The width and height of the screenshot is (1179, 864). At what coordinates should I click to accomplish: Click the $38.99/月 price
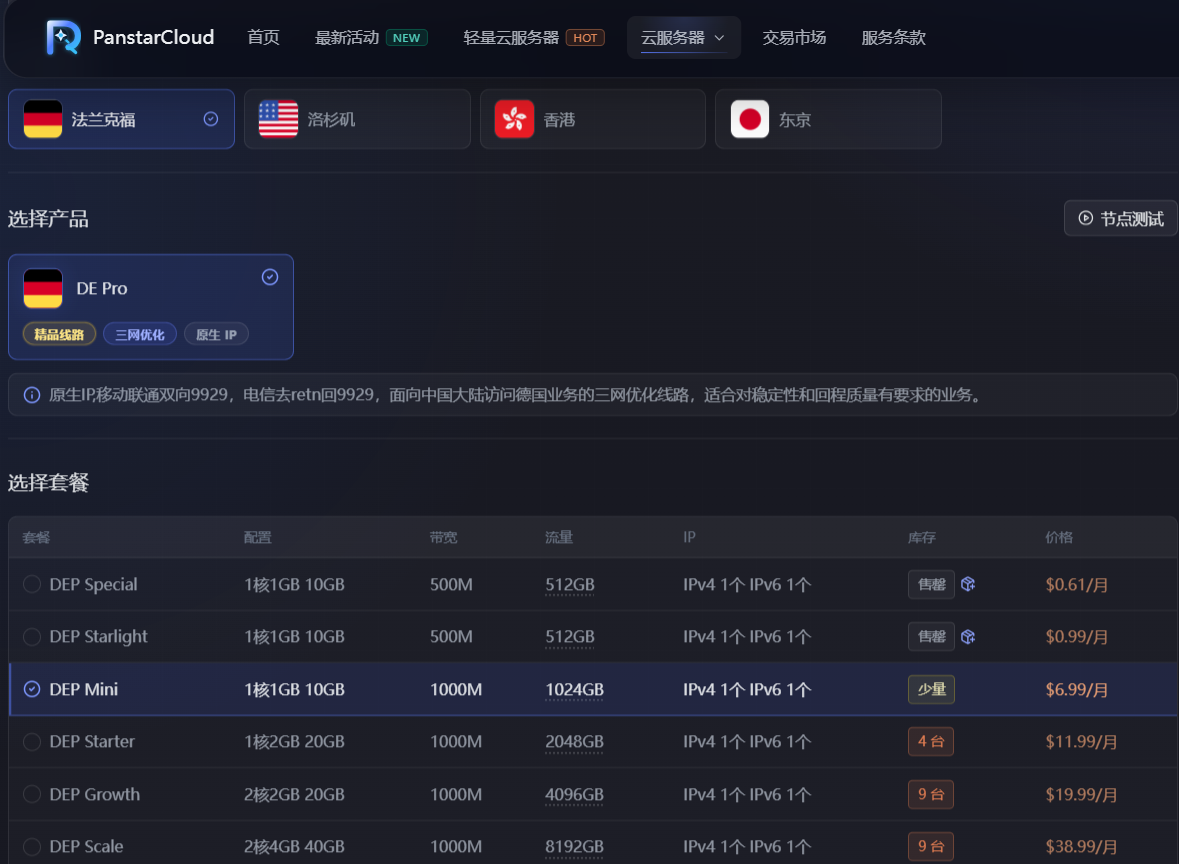(1081, 847)
